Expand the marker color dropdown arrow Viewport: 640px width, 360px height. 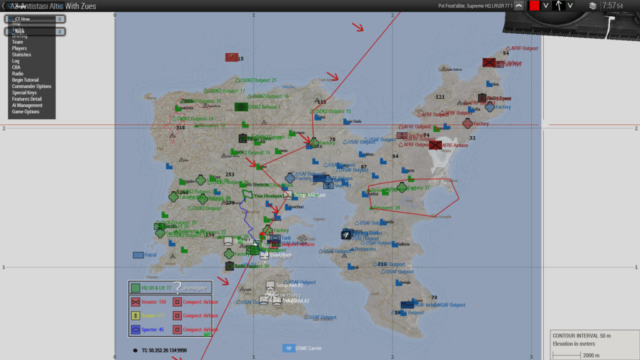(545, 6)
